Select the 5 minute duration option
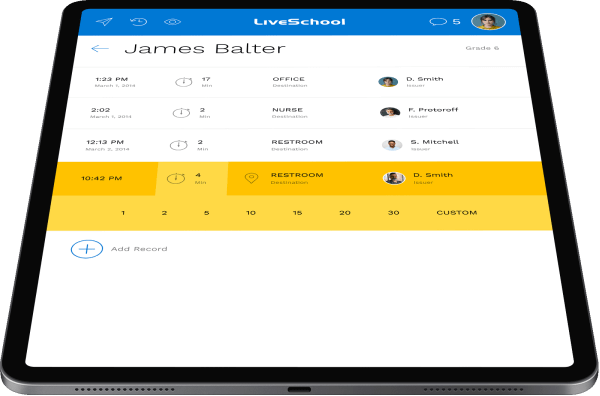Viewport: 600px width, 396px height. click(x=206, y=213)
